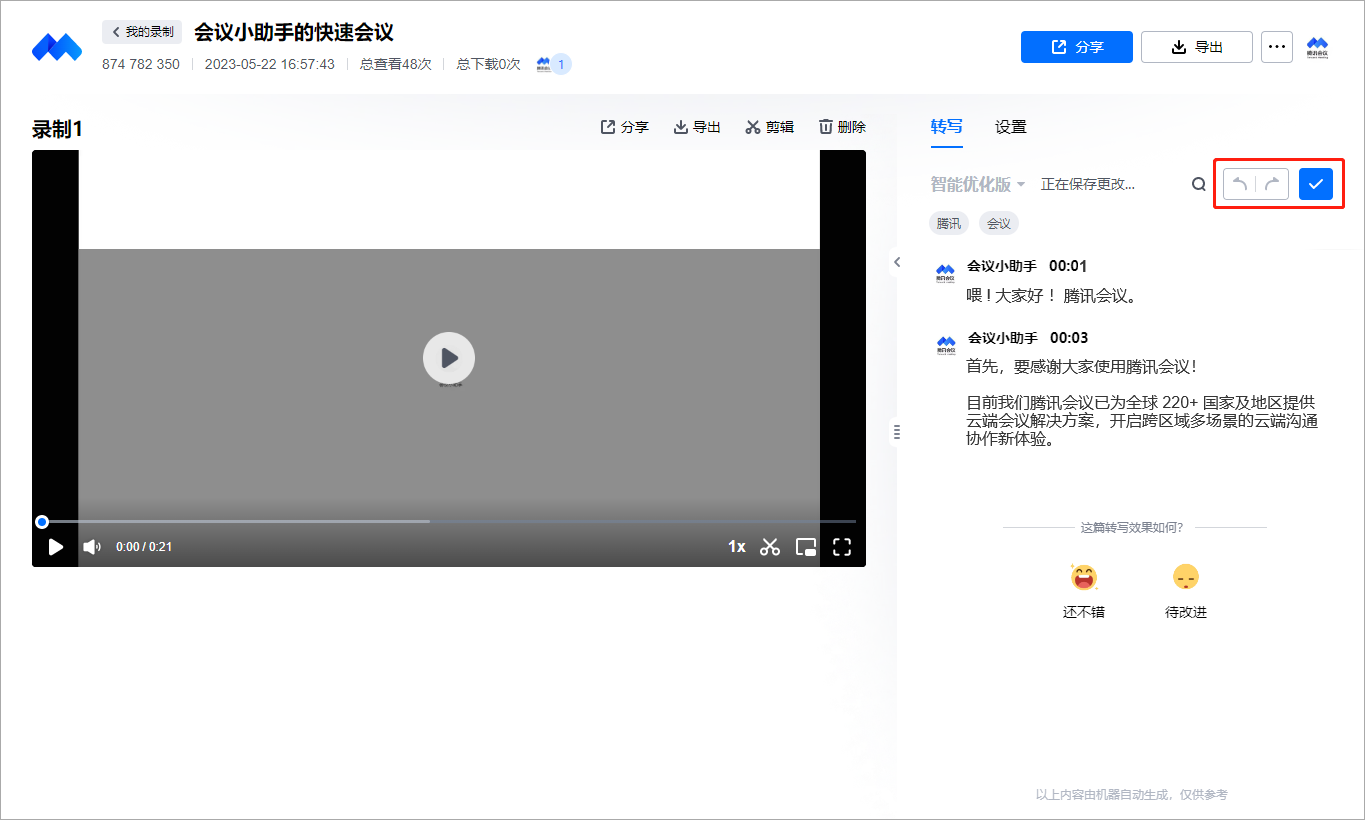This screenshot has height=820, width=1365.
Task: Rate transcript as 还不错
Action: click(x=1084, y=591)
